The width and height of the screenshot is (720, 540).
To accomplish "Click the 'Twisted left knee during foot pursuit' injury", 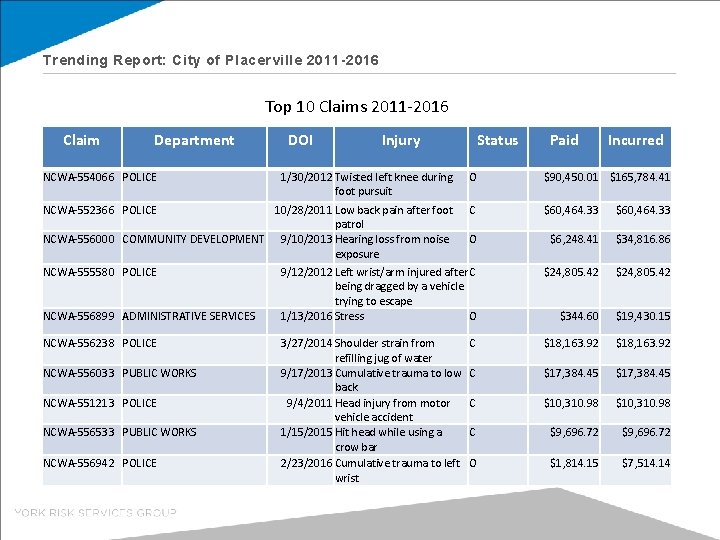I will pos(394,184).
